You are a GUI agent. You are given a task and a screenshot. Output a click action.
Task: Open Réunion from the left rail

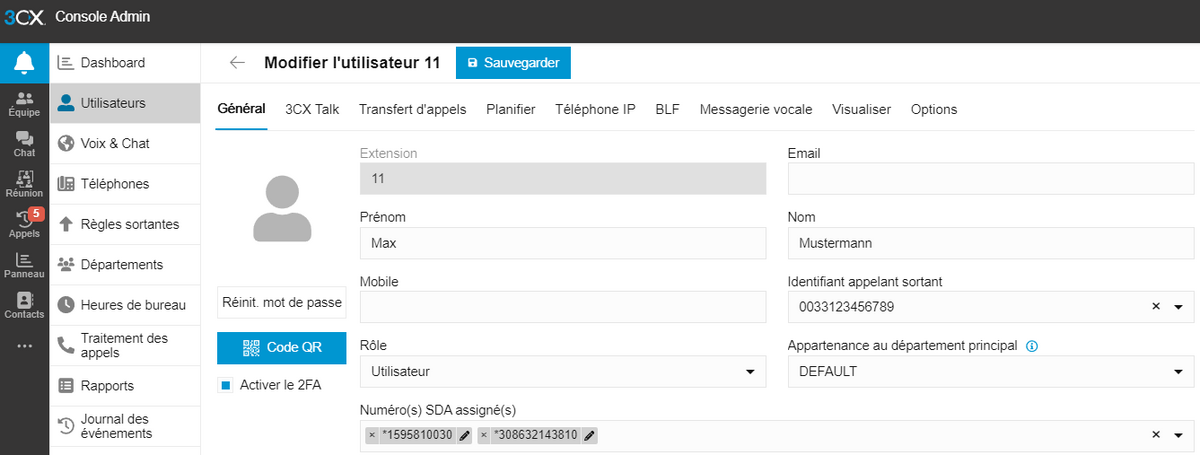[x=24, y=184]
